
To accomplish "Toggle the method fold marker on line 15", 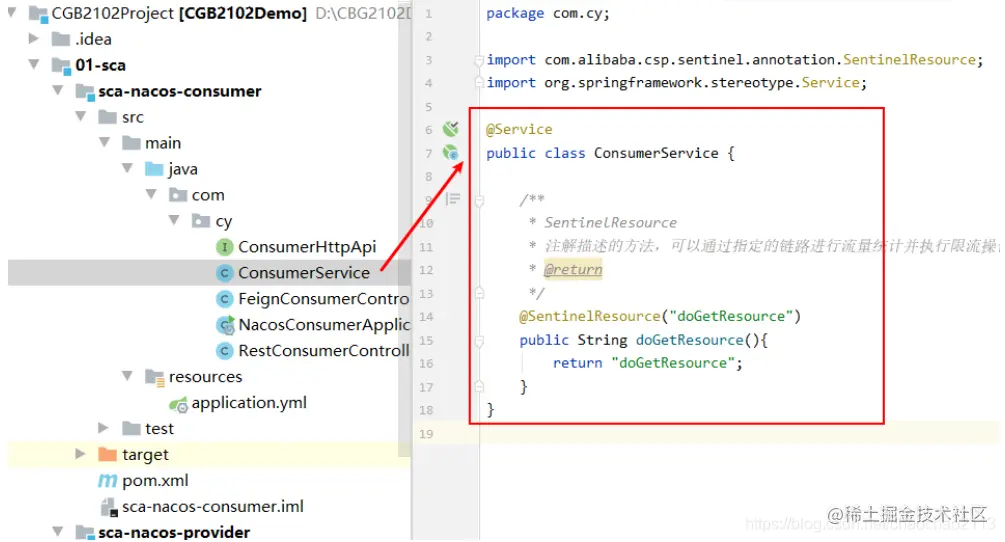I will click(479, 341).
